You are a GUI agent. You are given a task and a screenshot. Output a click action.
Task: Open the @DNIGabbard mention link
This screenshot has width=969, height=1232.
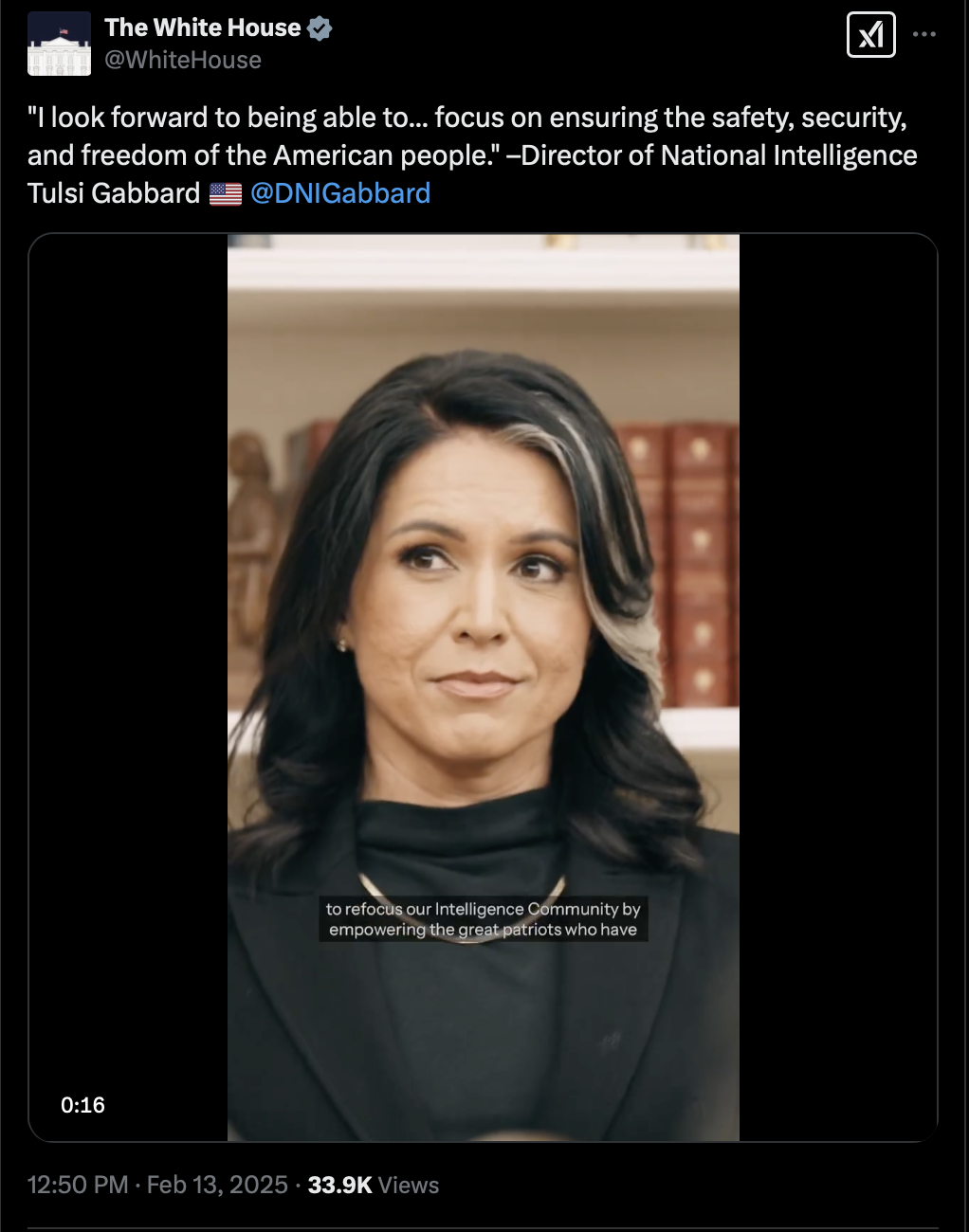pos(340,193)
